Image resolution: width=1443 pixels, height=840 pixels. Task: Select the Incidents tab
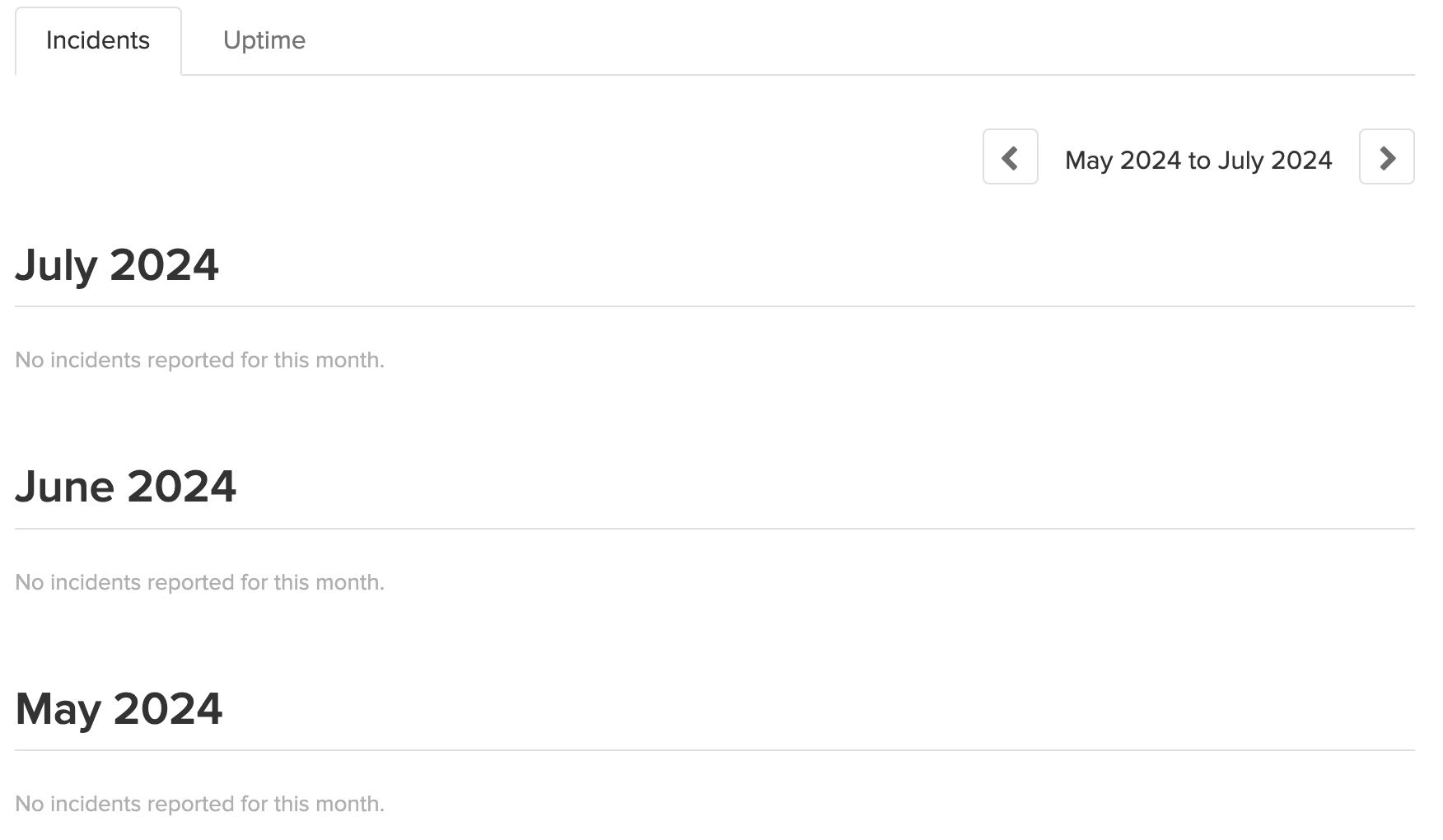[x=98, y=40]
